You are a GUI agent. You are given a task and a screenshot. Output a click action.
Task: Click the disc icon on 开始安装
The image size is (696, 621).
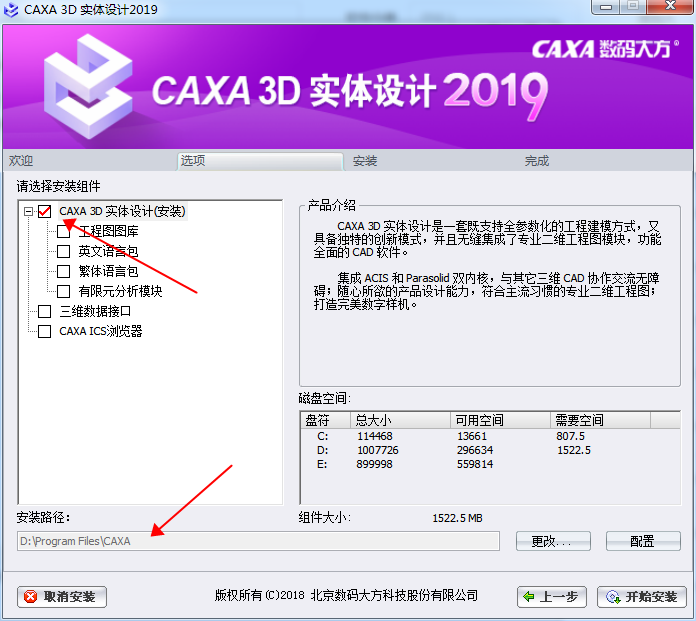point(613,597)
